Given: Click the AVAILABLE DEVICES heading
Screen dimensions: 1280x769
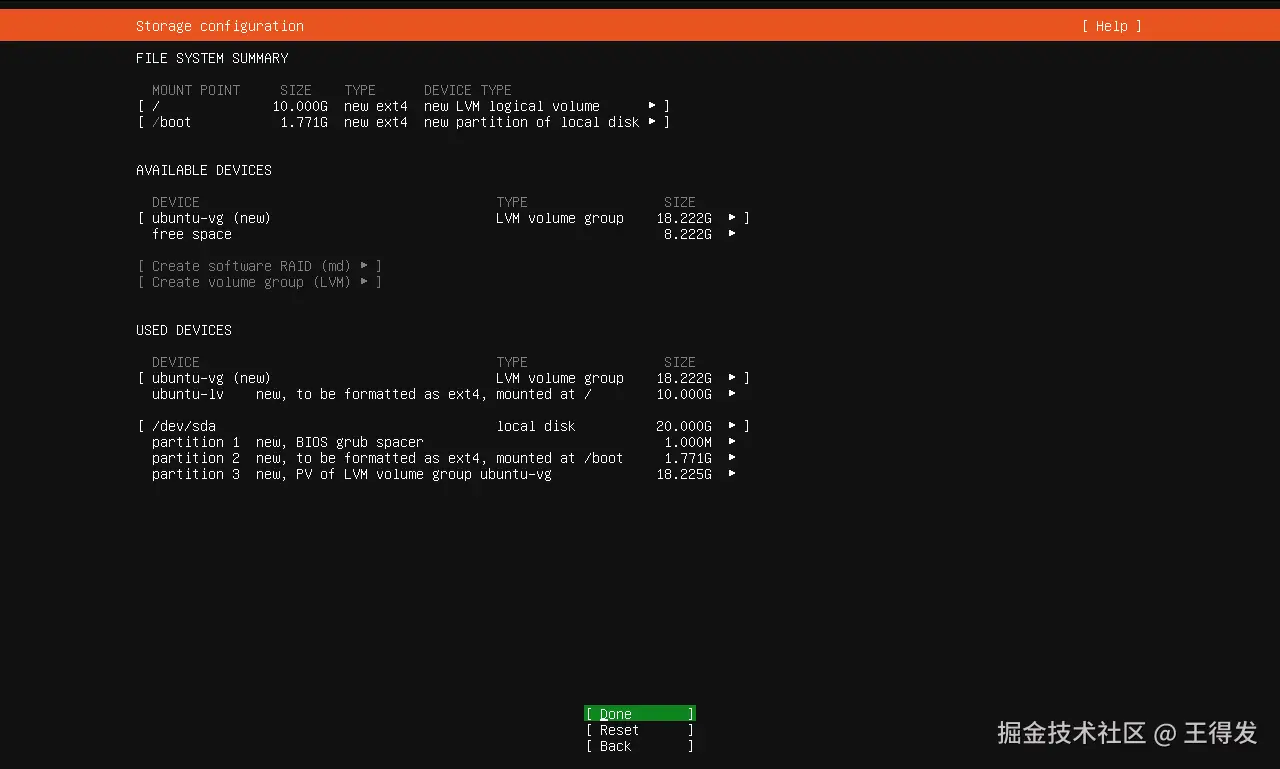Looking at the screenshot, I should pos(204,170).
